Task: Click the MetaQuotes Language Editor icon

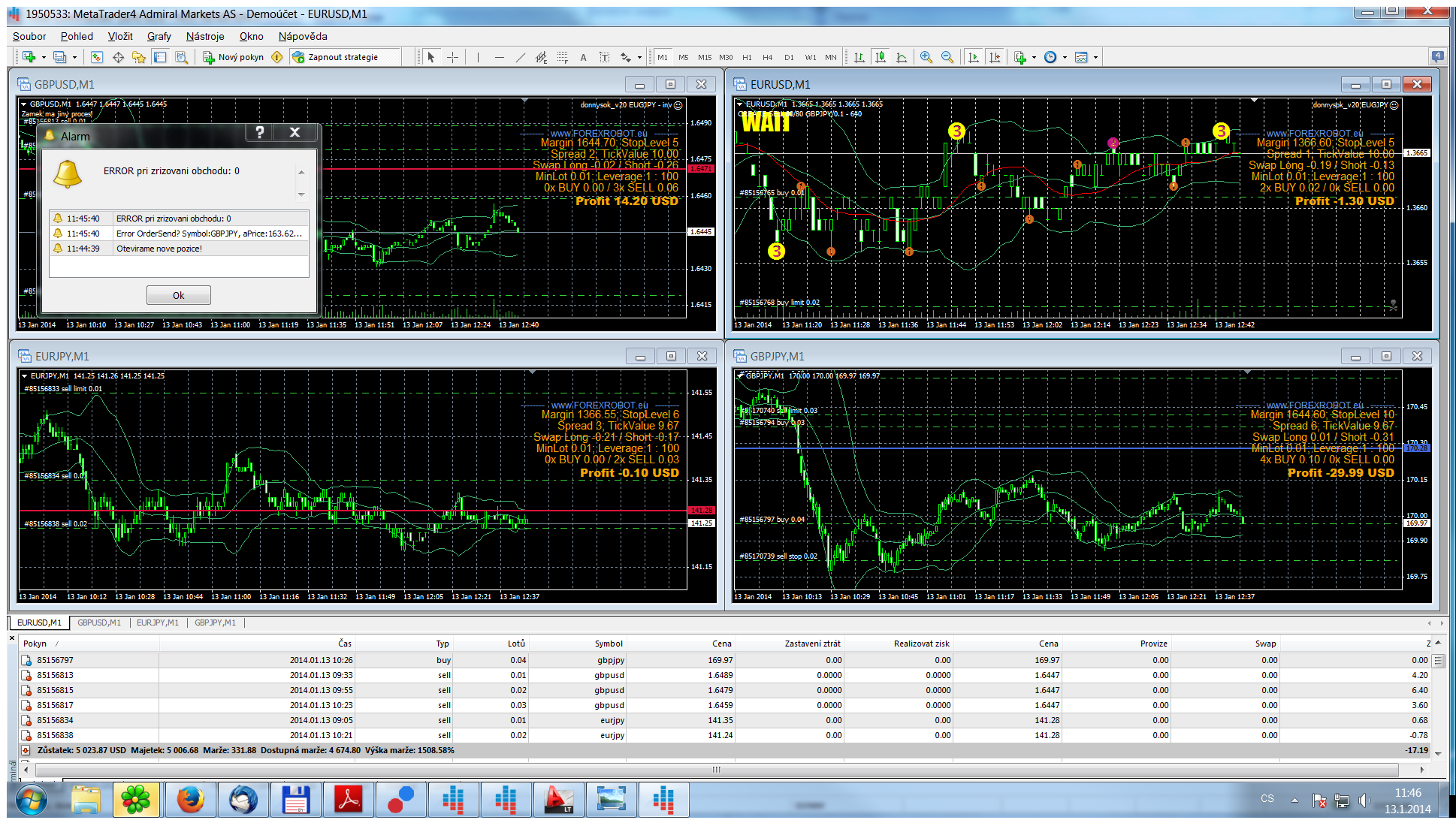Action: (x=277, y=57)
